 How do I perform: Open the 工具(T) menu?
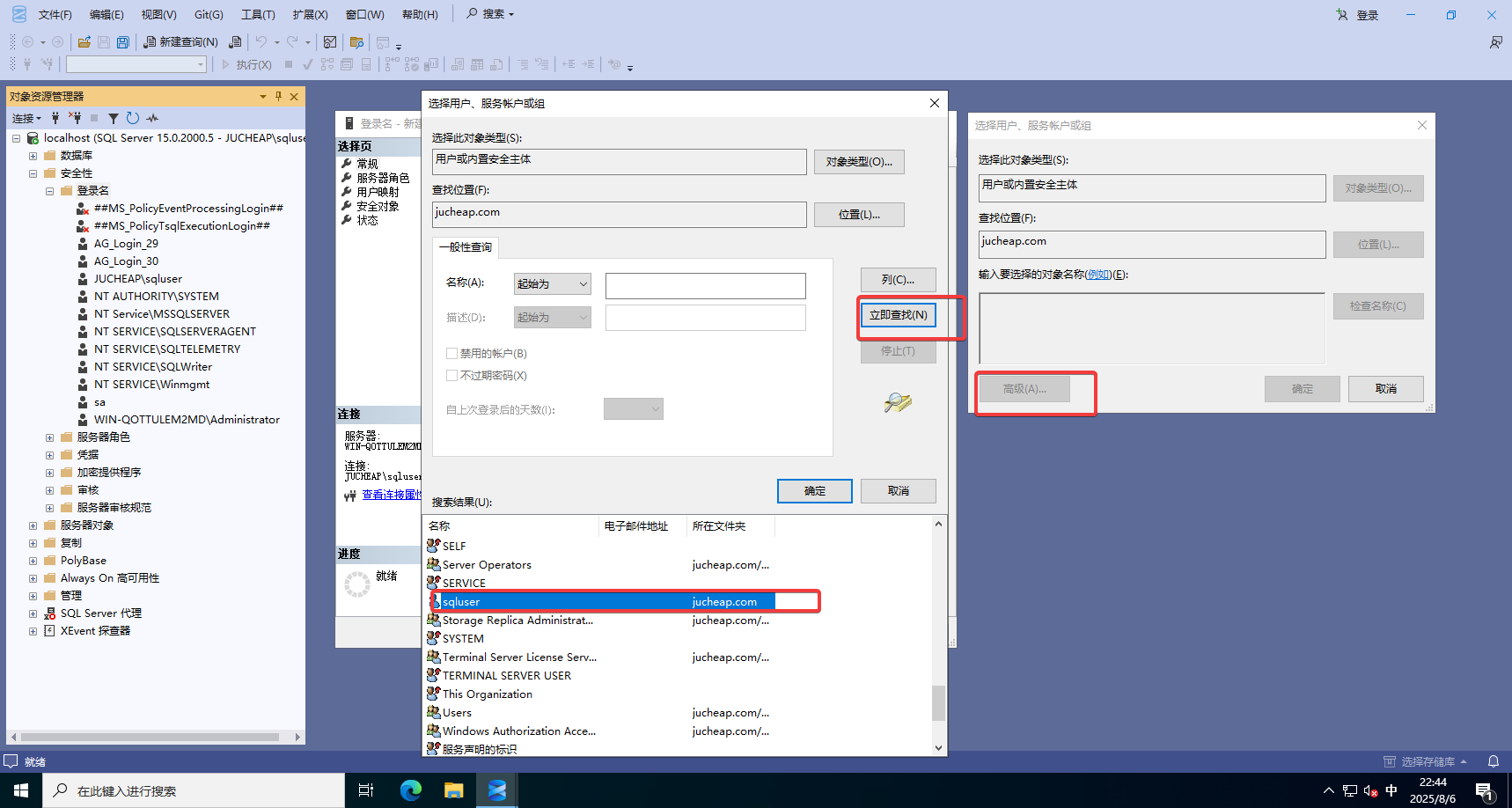click(258, 14)
